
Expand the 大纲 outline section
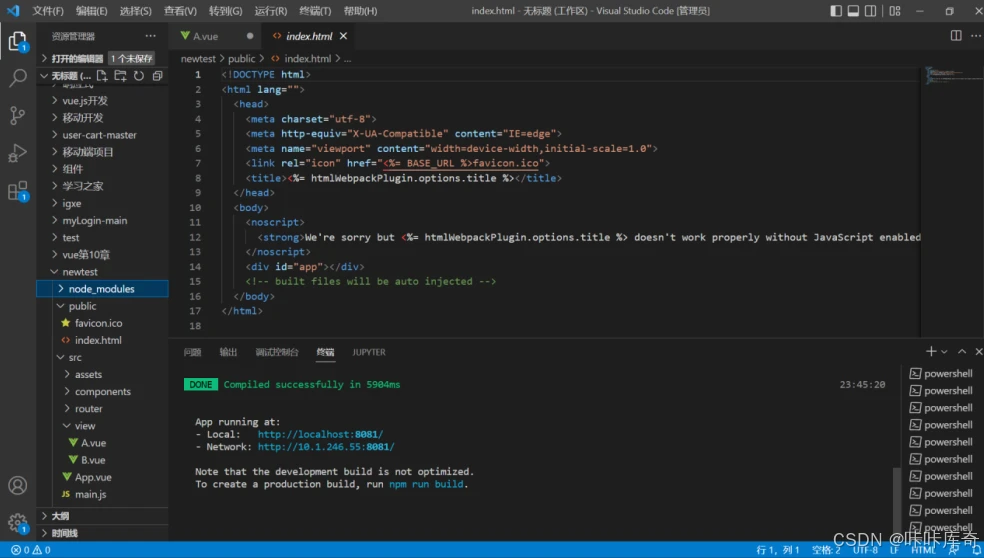tap(102, 516)
